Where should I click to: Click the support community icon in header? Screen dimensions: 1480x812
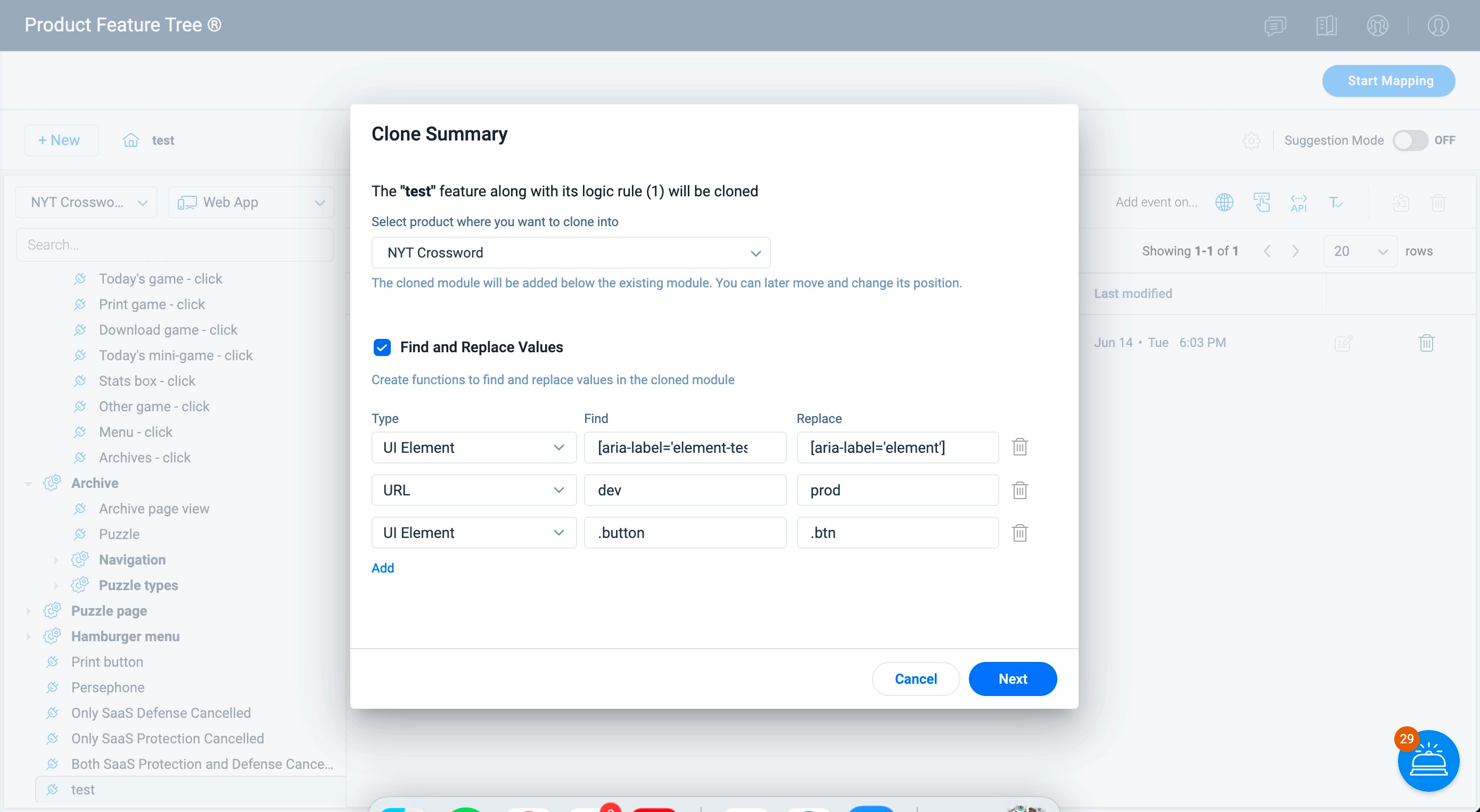1377,26
